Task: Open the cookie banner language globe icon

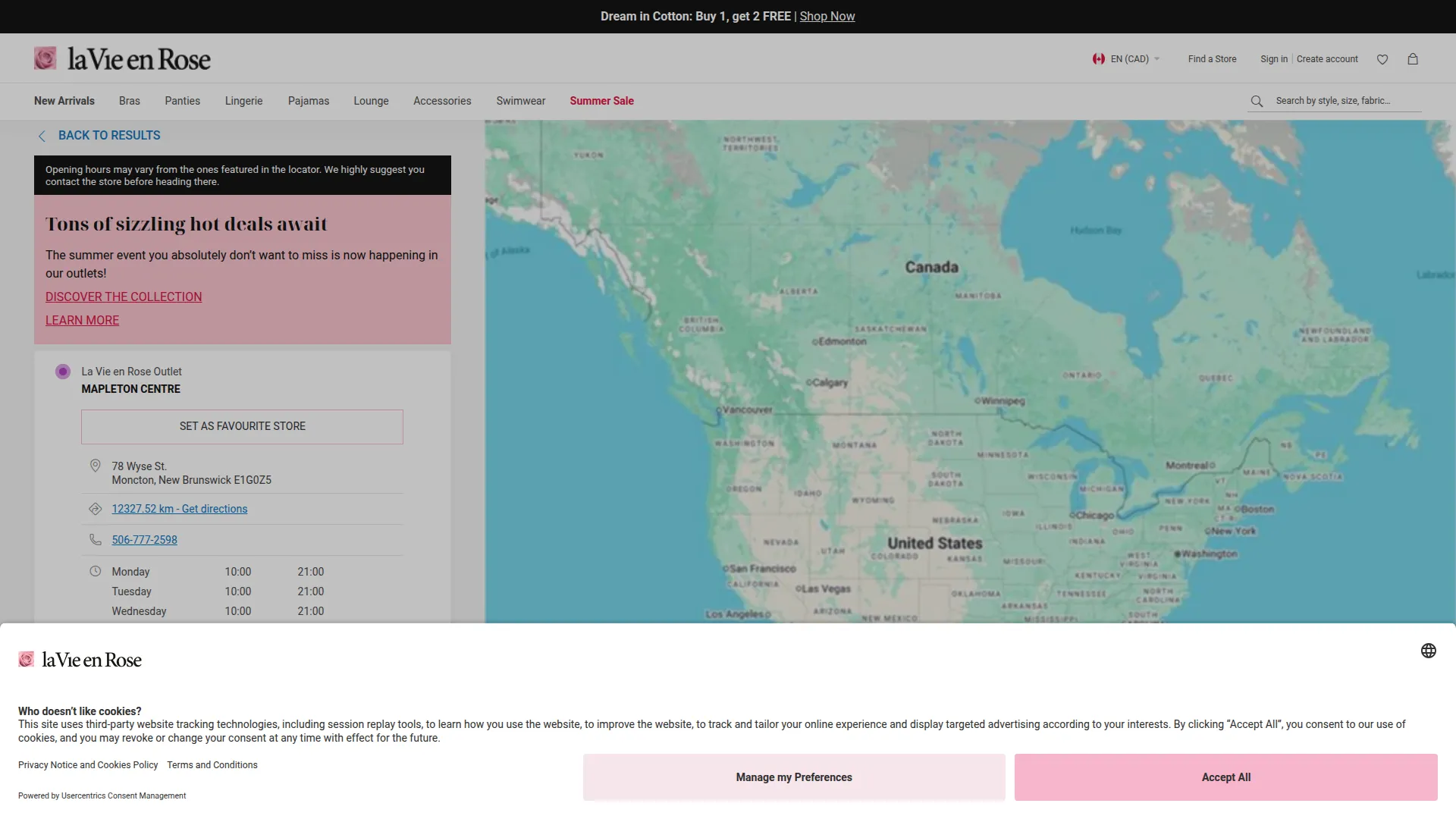Action: (1429, 651)
